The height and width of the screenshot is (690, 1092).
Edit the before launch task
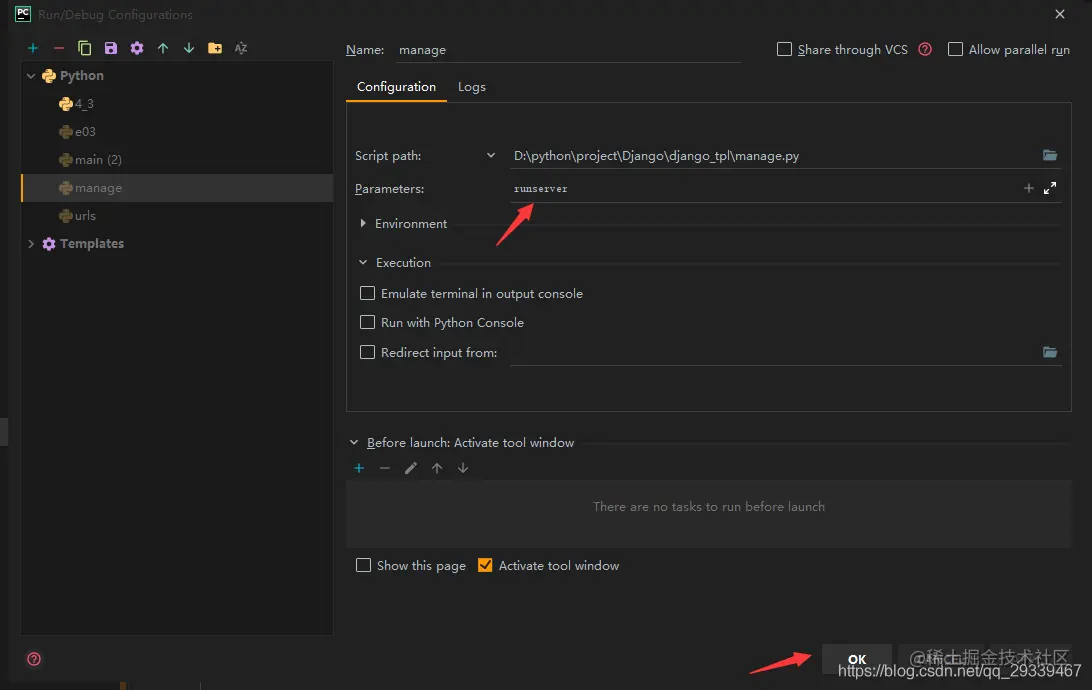411,468
